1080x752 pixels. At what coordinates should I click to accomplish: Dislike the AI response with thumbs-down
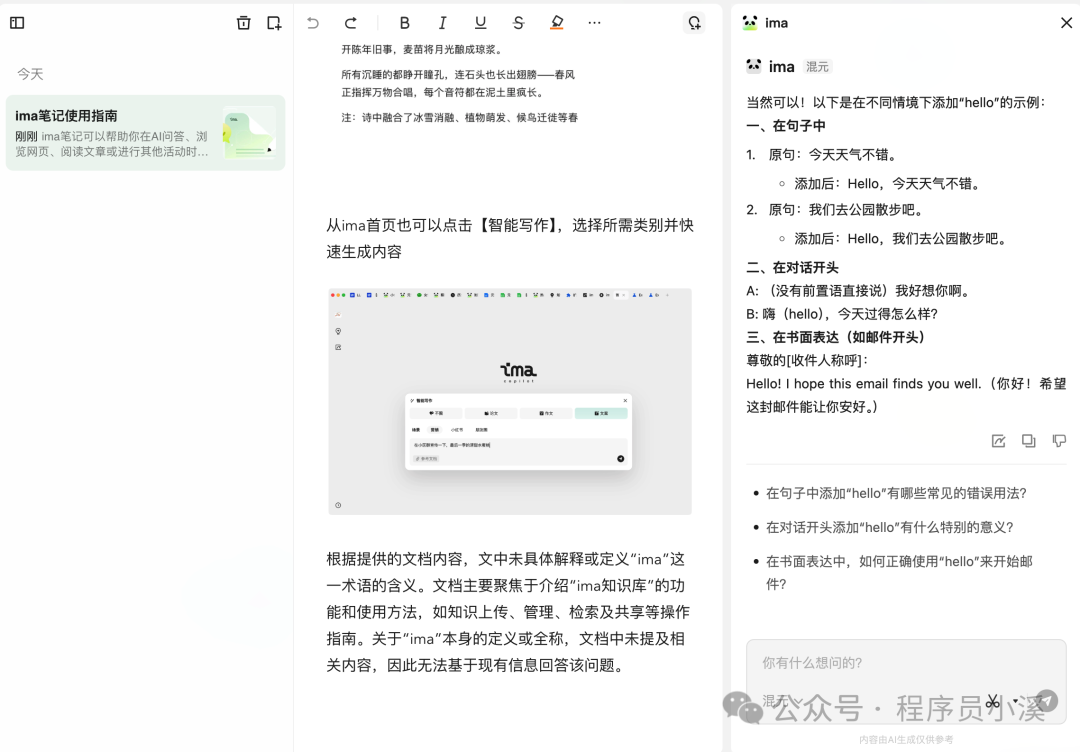(1058, 440)
